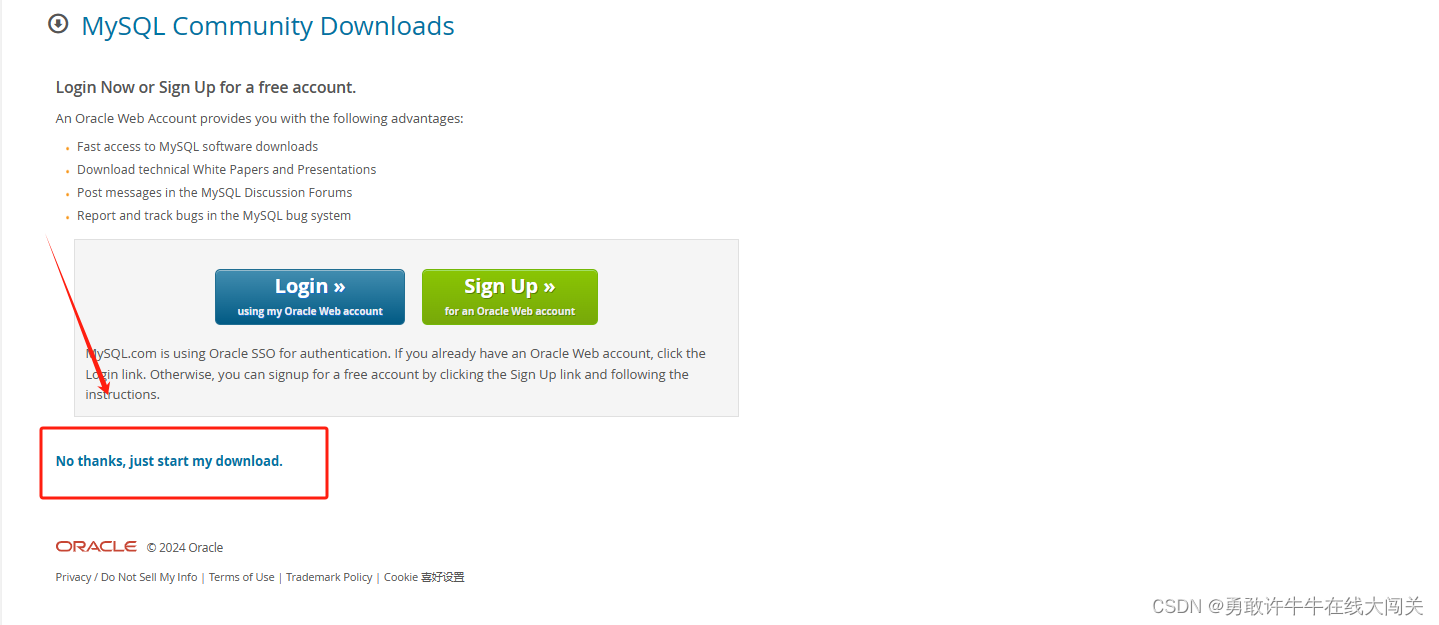Open the Terms of Use link

click(241, 577)
